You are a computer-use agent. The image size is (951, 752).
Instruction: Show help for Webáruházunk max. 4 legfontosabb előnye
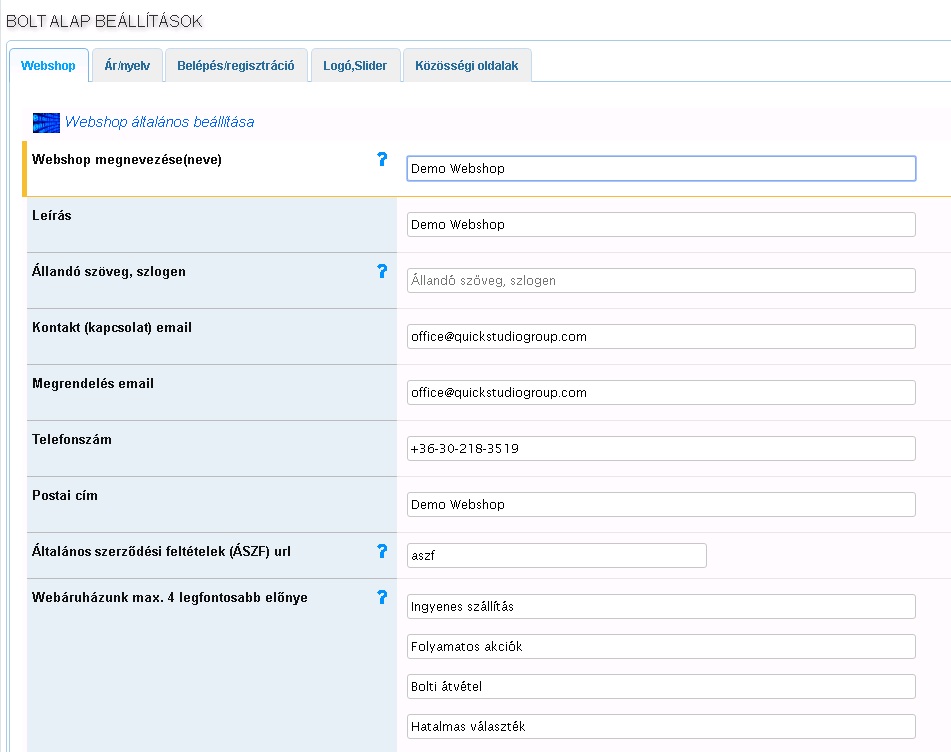tap(382, 597)
